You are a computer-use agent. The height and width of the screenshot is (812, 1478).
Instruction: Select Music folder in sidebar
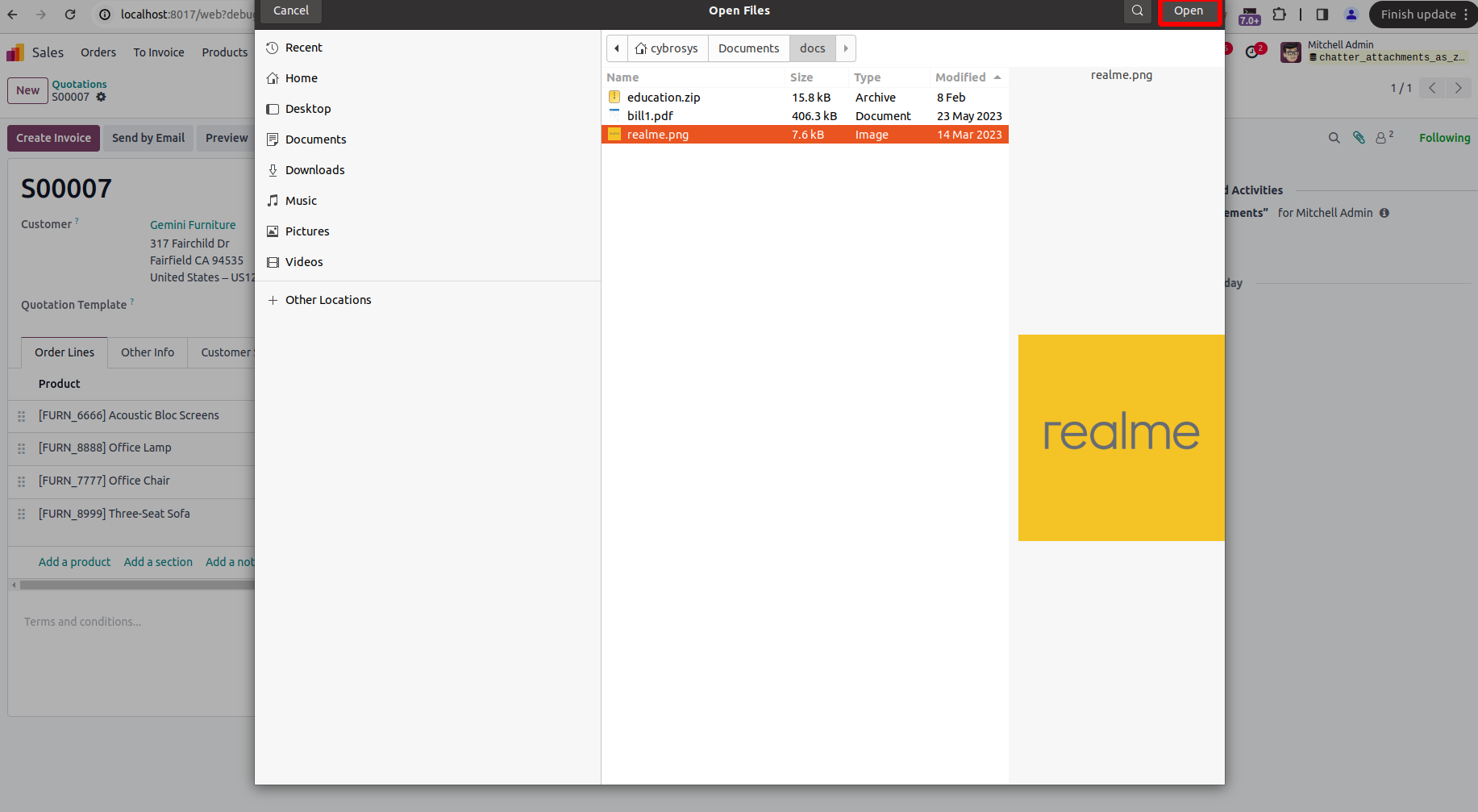pos(301,201)
